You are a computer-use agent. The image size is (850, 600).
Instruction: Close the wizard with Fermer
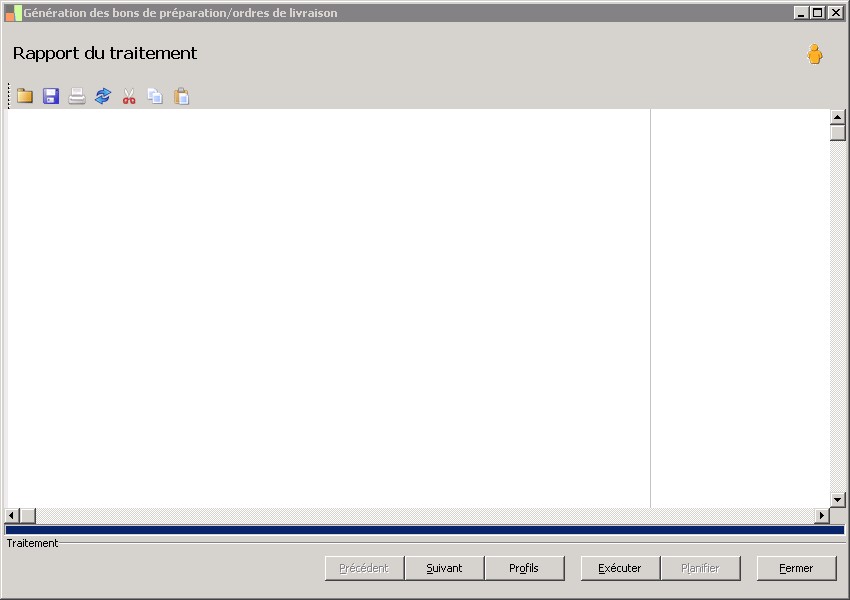click(x=796, y=568)
